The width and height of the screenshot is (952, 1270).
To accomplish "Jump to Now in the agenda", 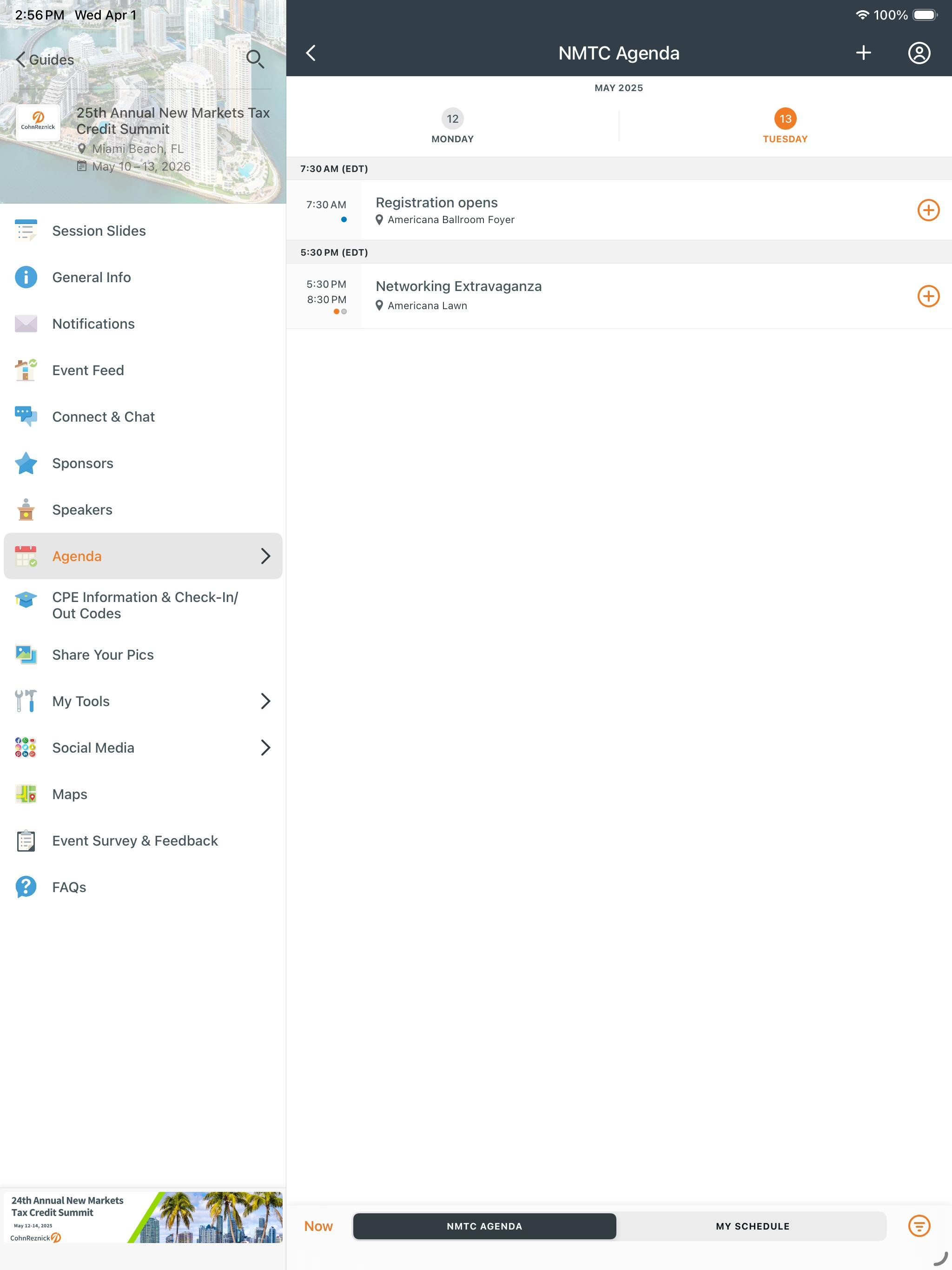I will (318, 1226).
